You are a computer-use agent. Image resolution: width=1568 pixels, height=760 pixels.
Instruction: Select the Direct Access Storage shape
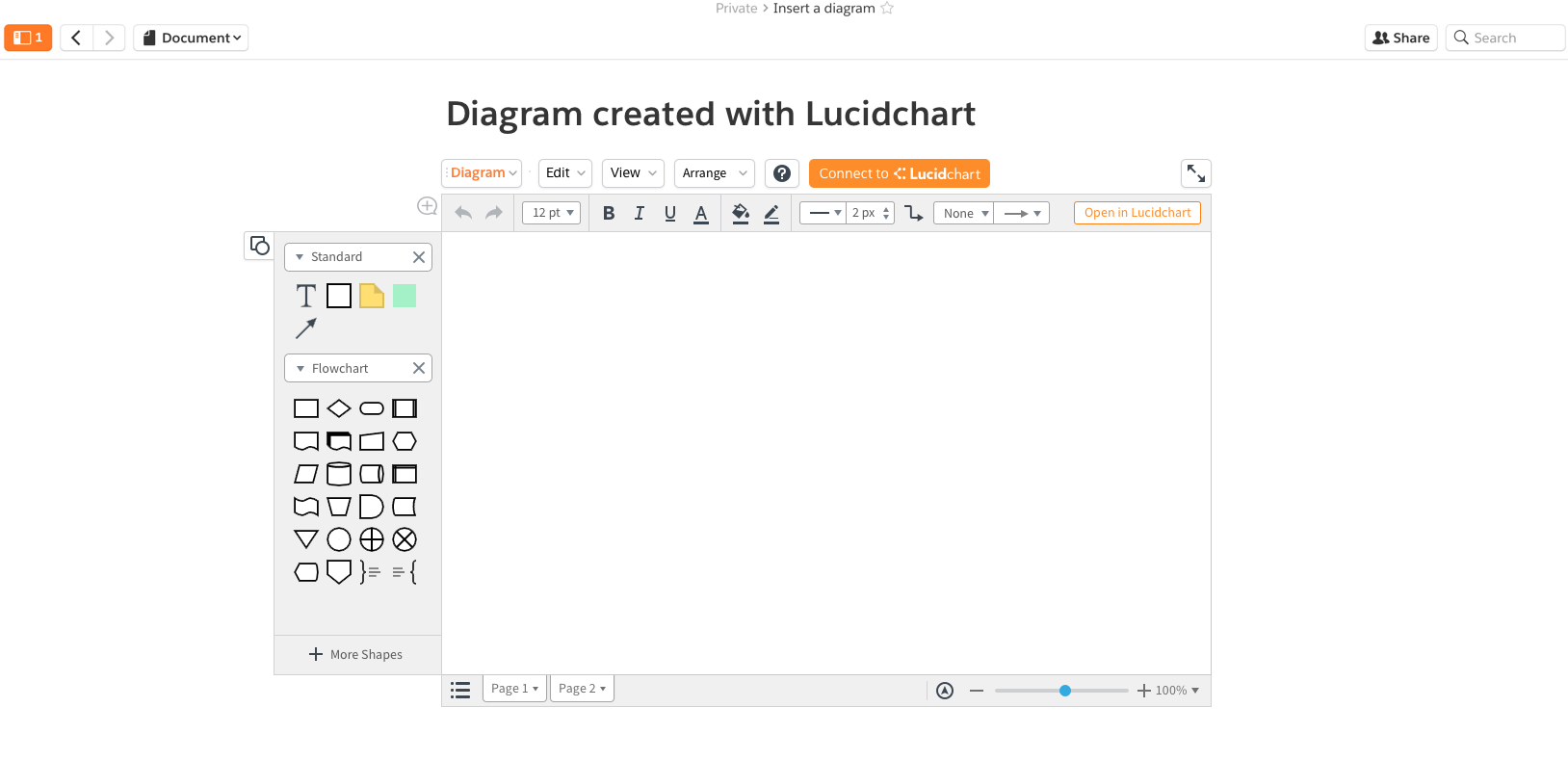click(x=372, y=474)
